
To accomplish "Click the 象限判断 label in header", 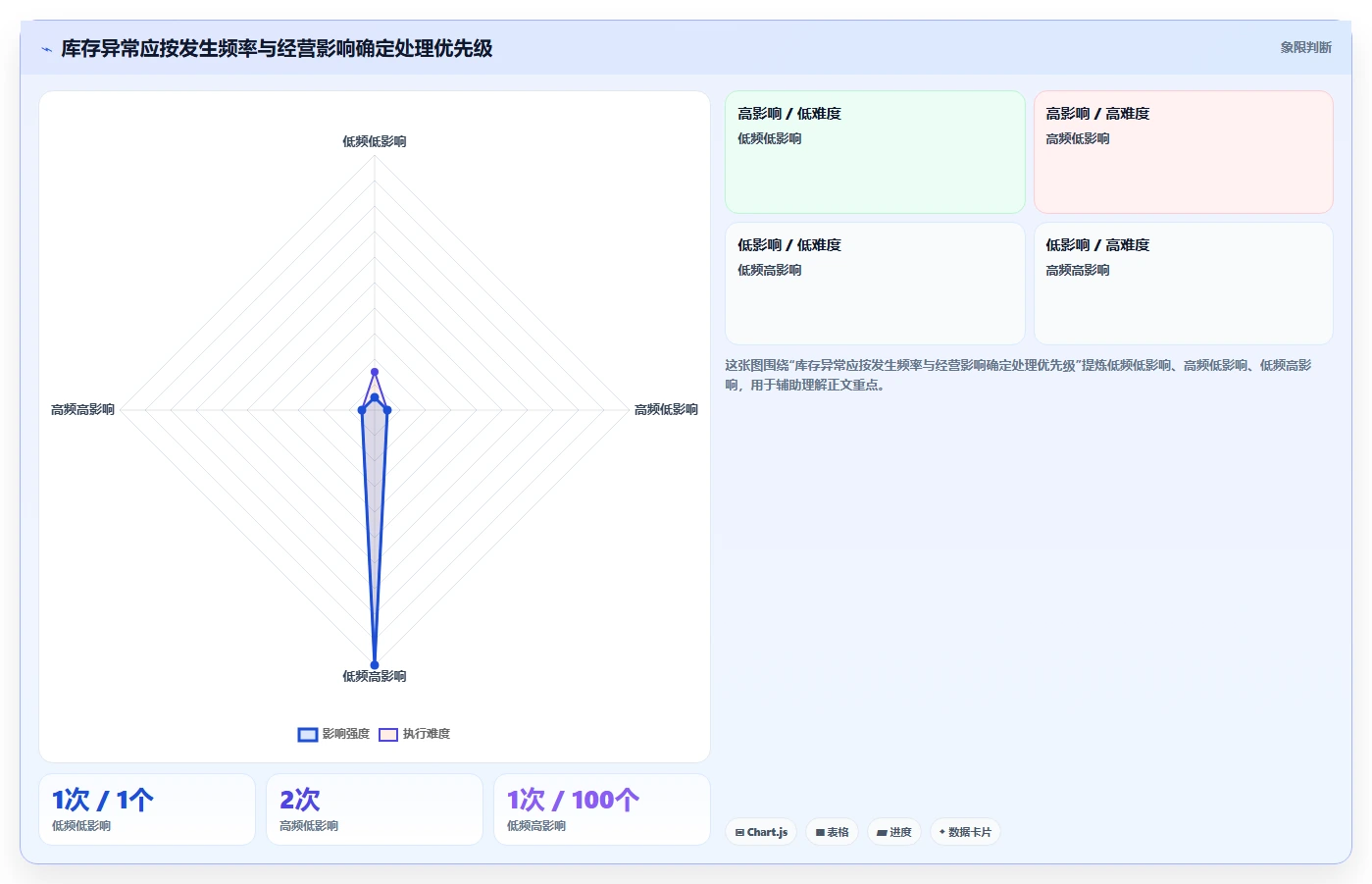I will pos(1305,47).
